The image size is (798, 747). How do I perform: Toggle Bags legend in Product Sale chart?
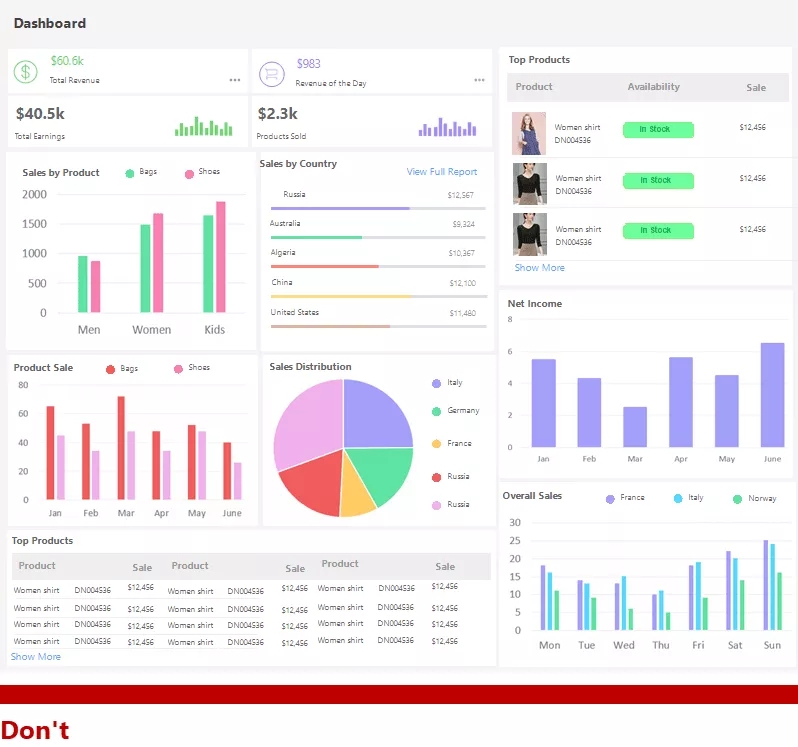tap(122, 368)
